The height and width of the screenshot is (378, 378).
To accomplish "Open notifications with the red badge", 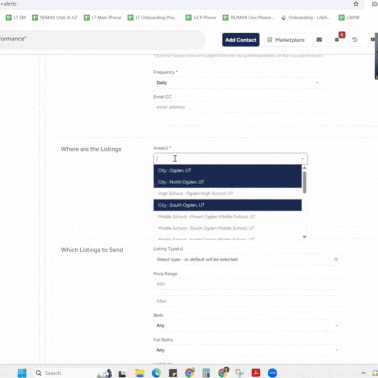I will pos(338,39).
